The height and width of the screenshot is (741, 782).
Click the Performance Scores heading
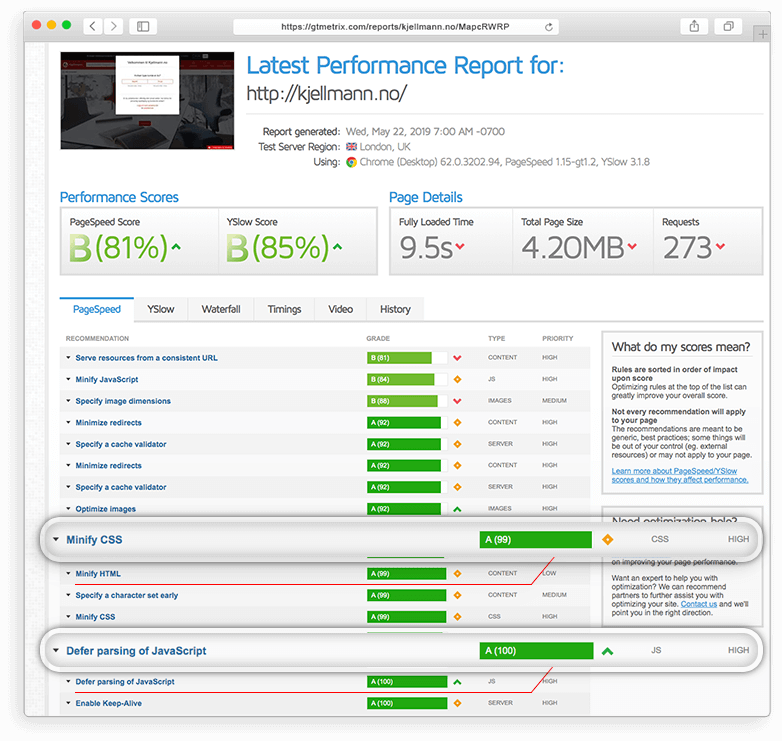coord(119,197)
